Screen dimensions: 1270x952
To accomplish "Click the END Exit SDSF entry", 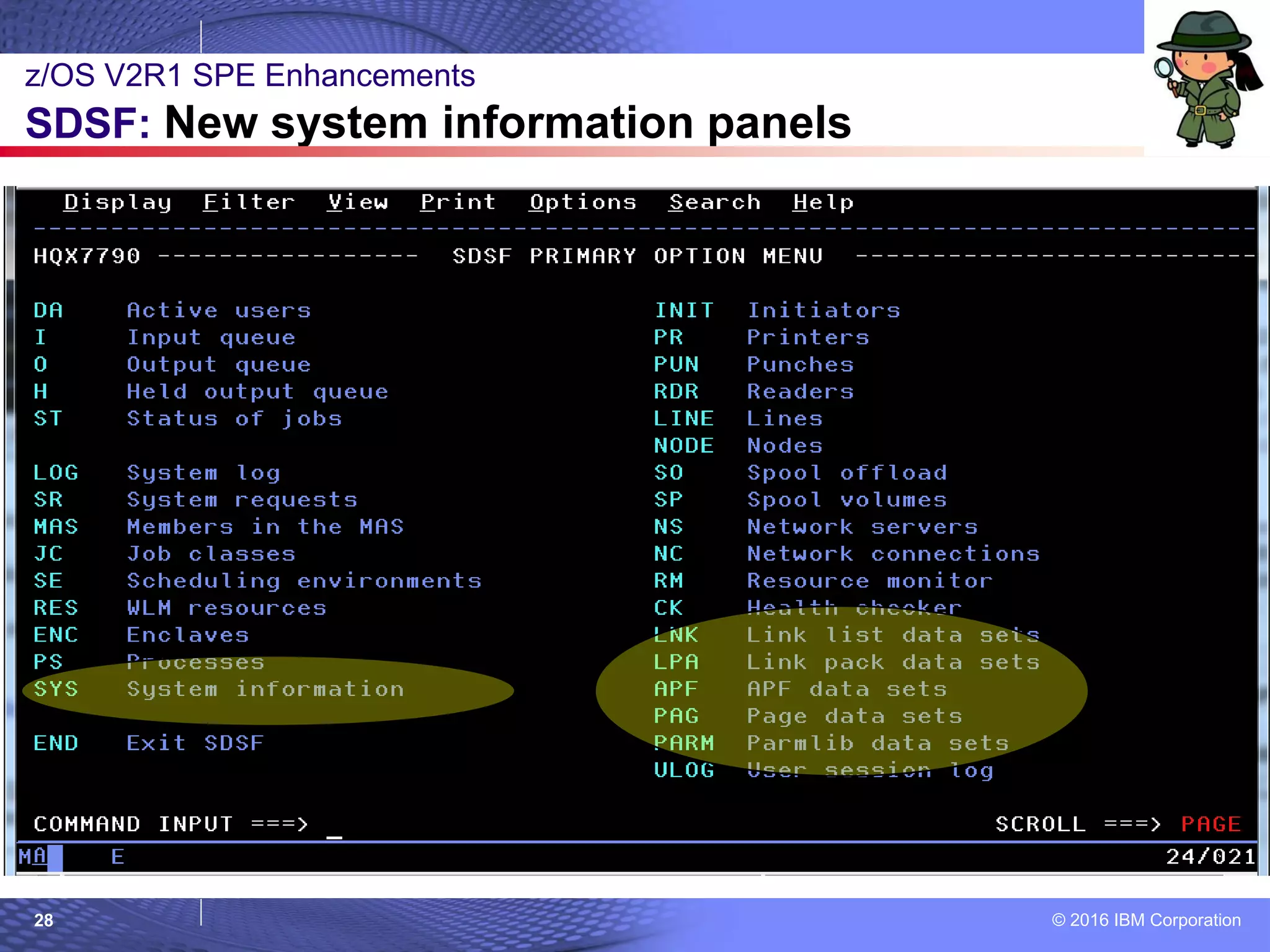I will [149, 743].
